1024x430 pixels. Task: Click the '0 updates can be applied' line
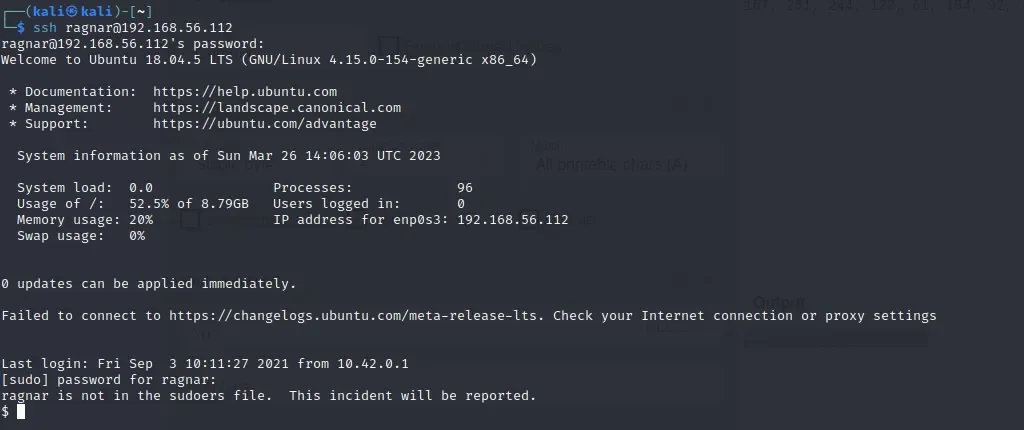pyautogui.click(x=149, y=284)
